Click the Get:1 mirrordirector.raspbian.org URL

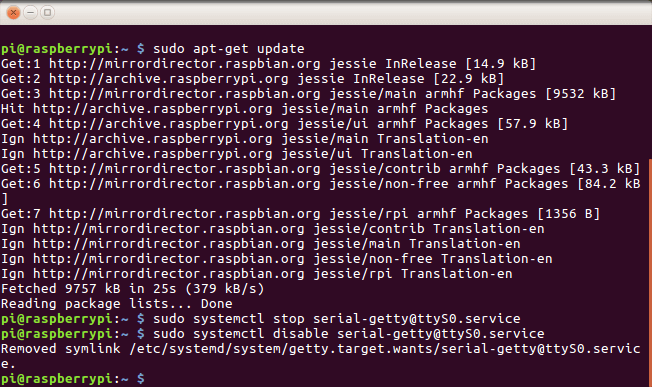pyautogui.click(x=185, y=64)
